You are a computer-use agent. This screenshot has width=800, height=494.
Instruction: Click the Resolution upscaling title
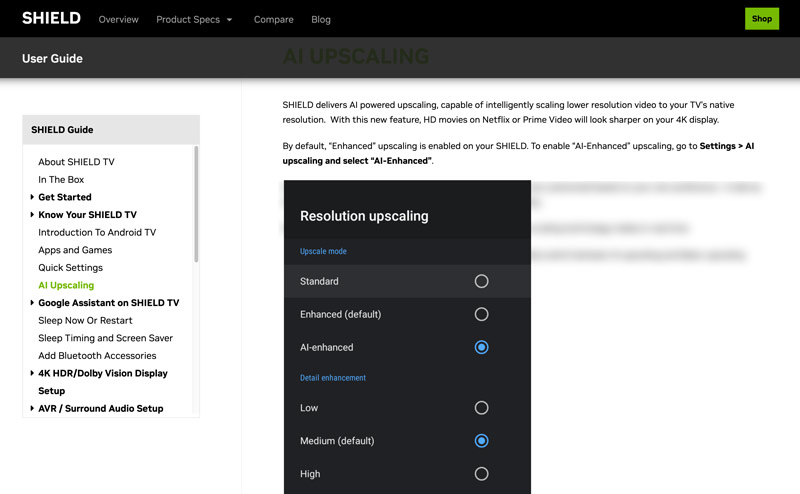(x=364, y=216)
